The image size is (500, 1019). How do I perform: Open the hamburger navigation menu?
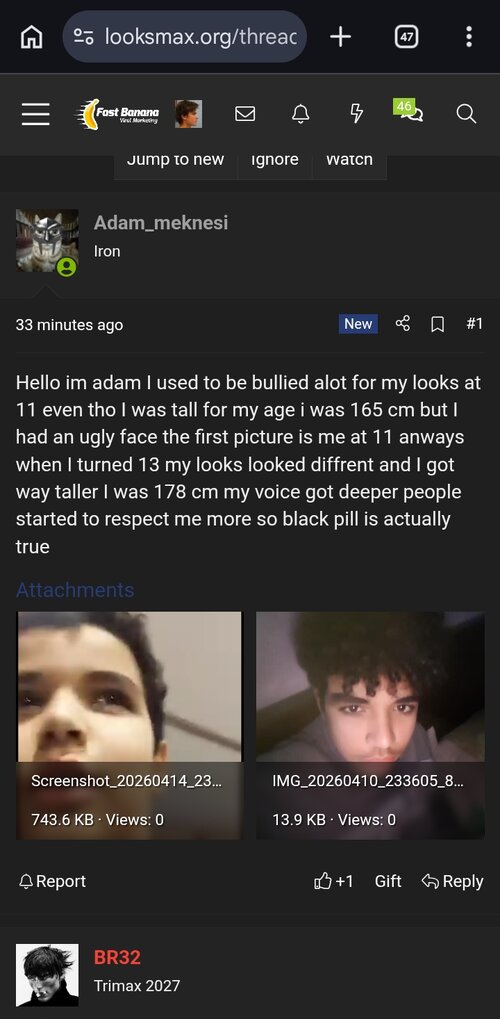point(35,114)
